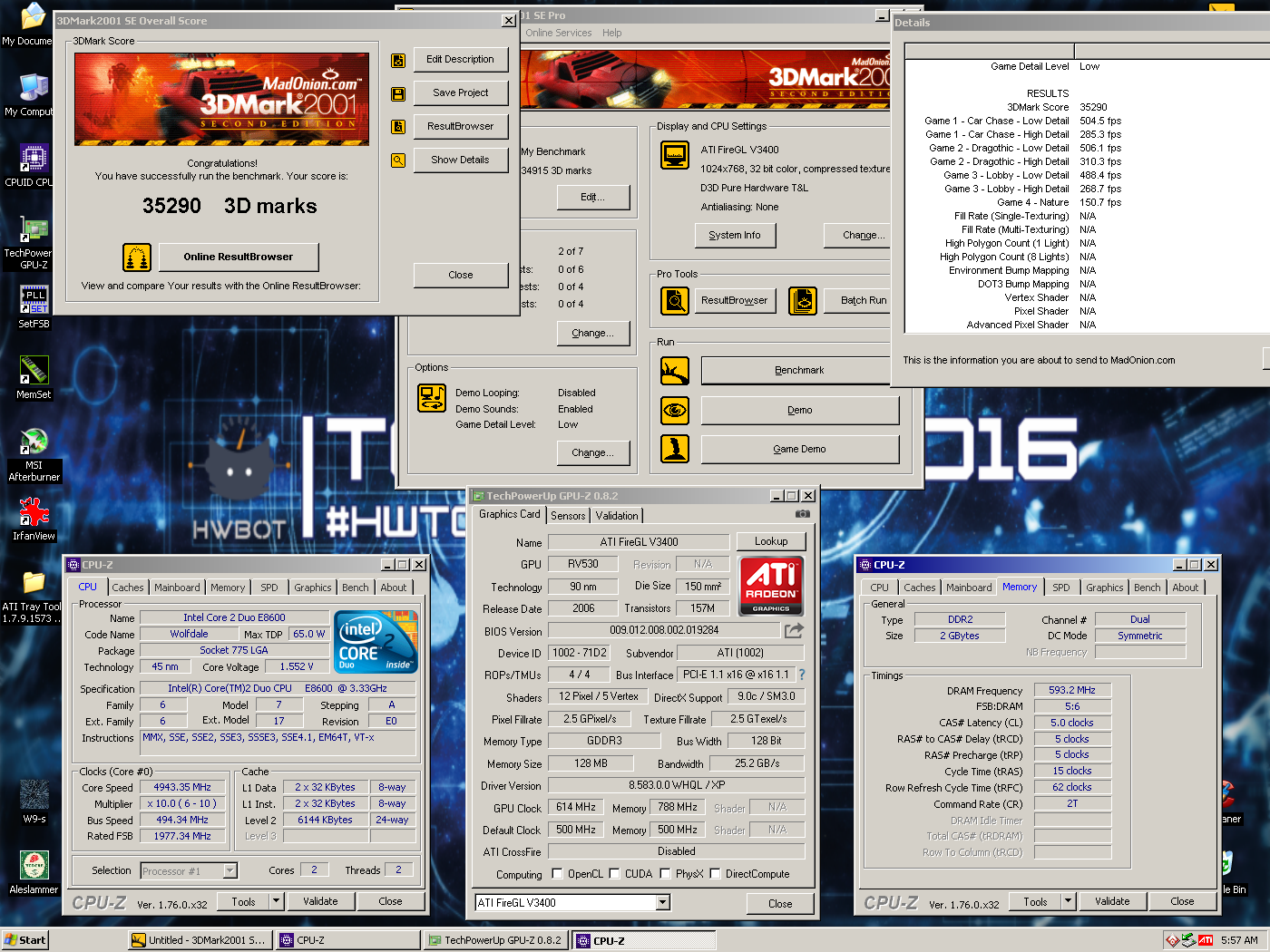The image size is (1270, 952).
Task: Click the Online ResultBrowser button
Action: [x=239, y=257]
